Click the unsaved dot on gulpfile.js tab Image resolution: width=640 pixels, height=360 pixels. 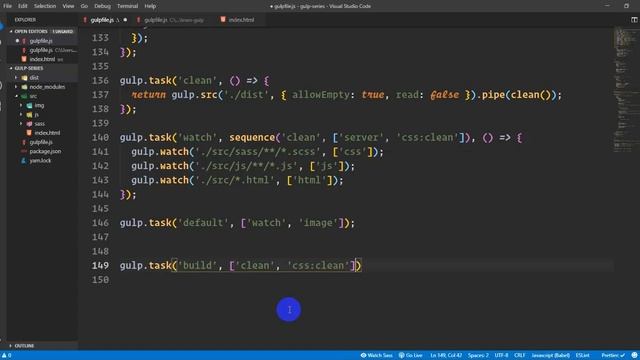click(125, 20)
